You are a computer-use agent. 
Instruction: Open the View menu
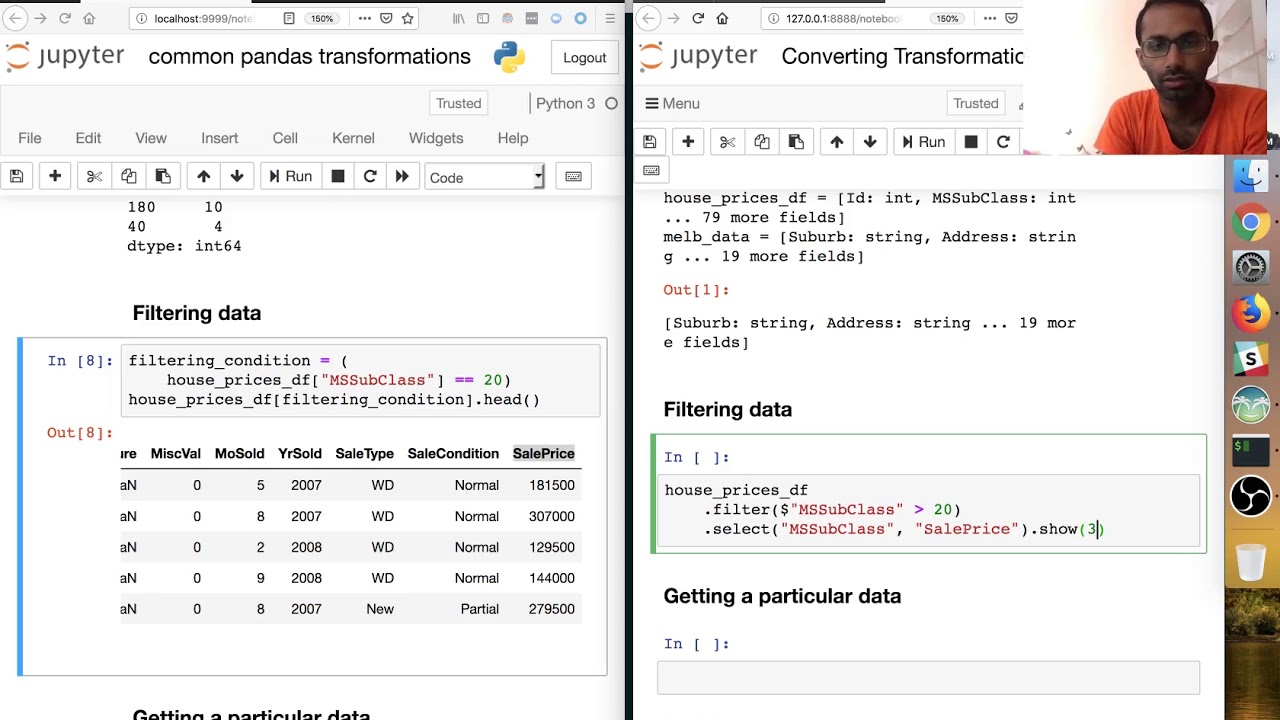pos(151,138)
